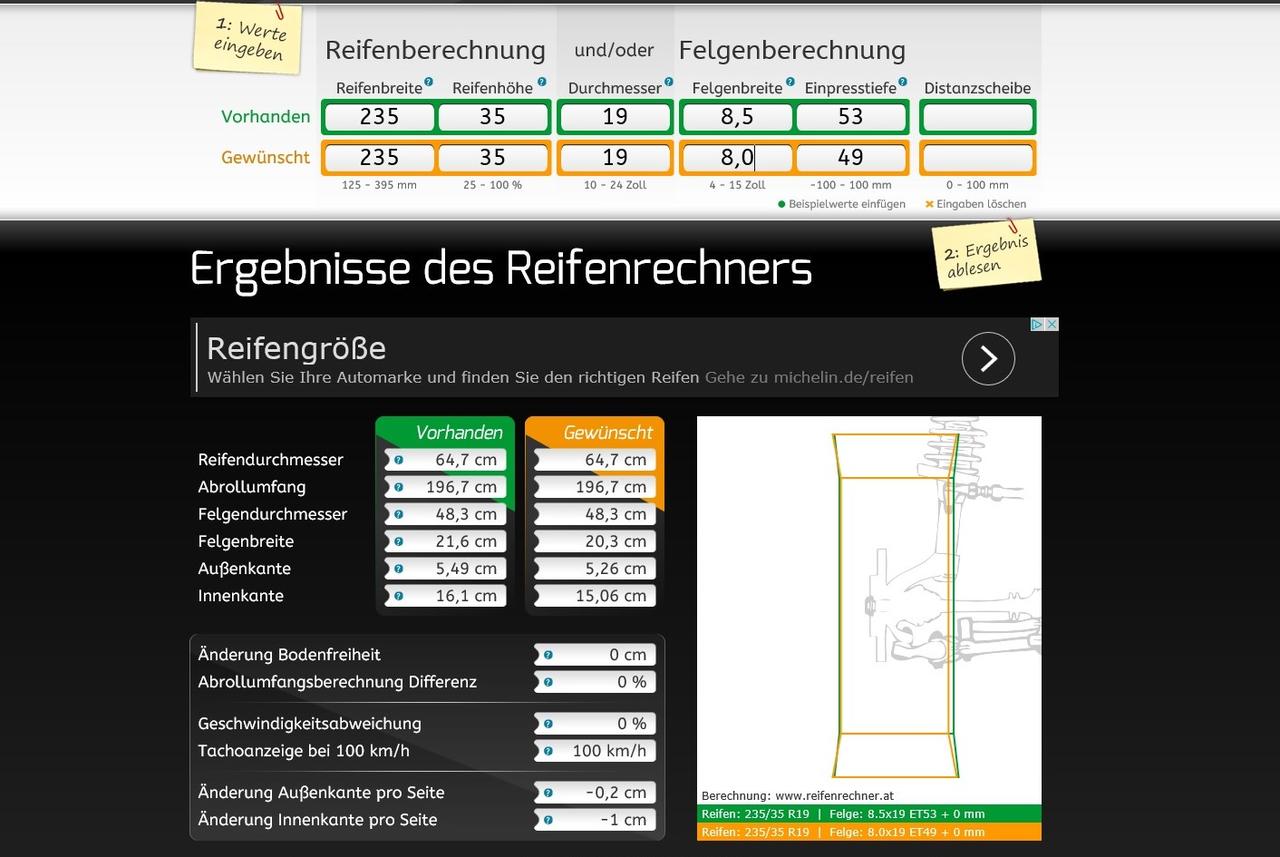Click info icon for Vorhanden Abrollumfang result
This screenshot has height=857, width=1280.
pyautogui.click(x=399, y=487)
